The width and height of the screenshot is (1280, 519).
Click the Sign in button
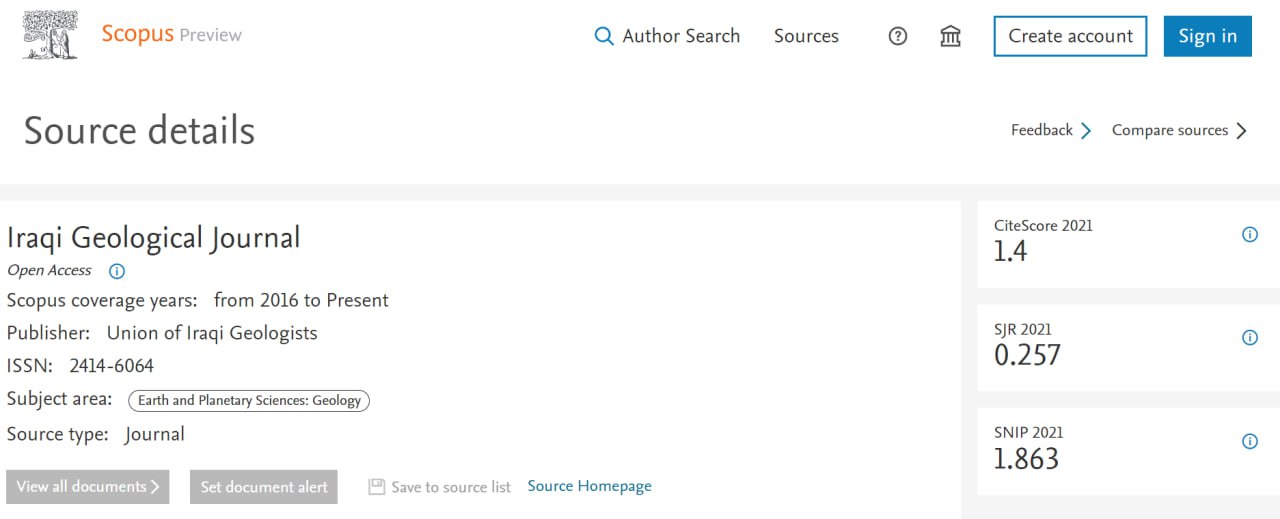(x=1207, y=36)
